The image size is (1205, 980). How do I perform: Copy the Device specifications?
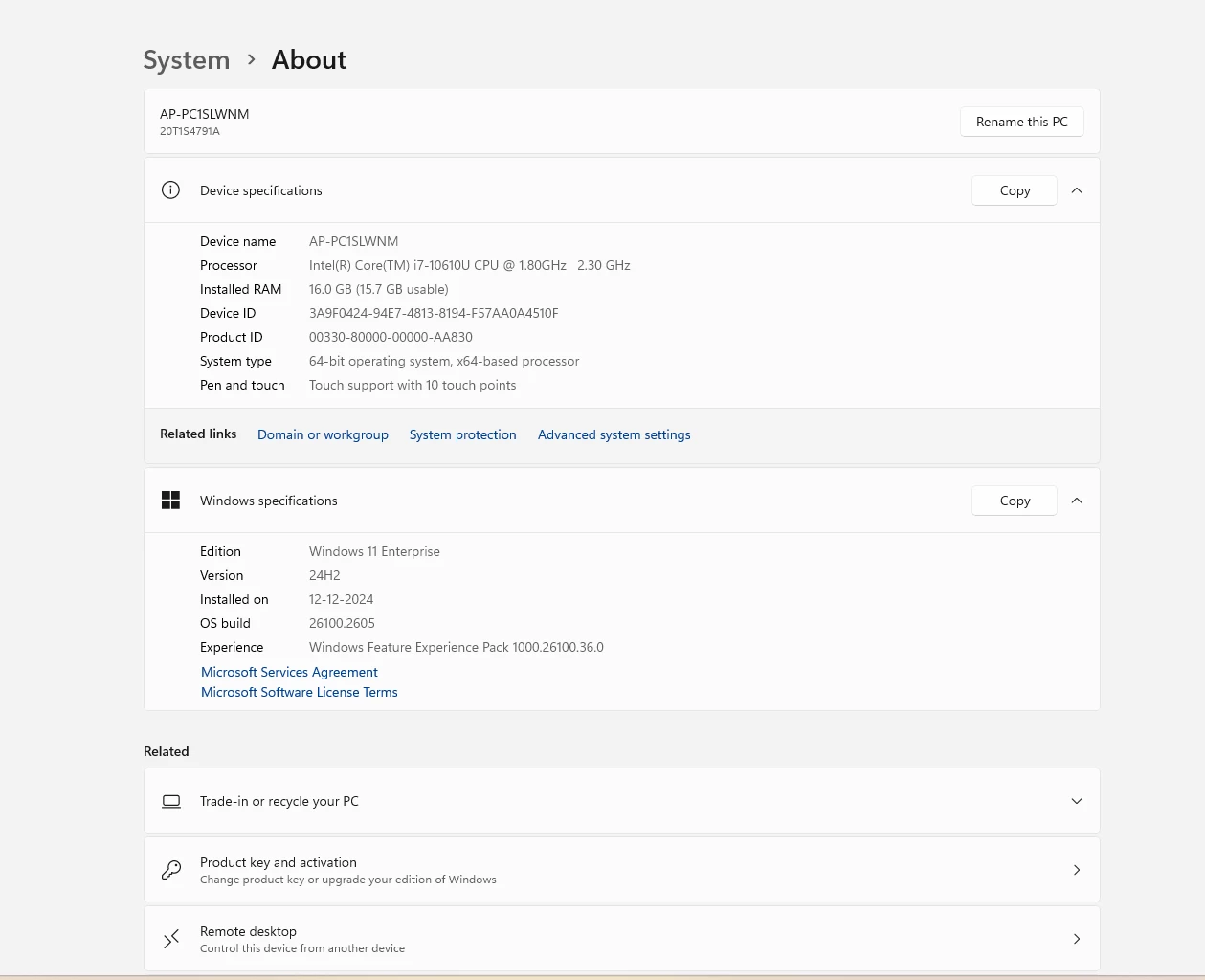tap(1015, 190)
